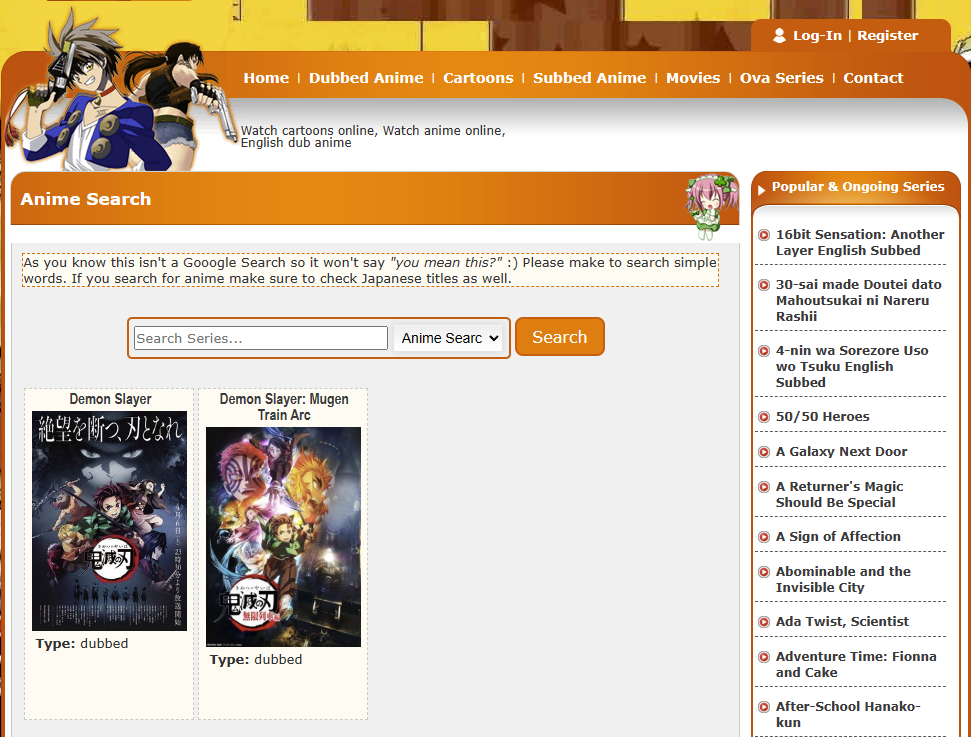Click bullet icon next to Ada Twist, Scientist
Viewport: 971px width, 737px height.
(x=764, y=622)
